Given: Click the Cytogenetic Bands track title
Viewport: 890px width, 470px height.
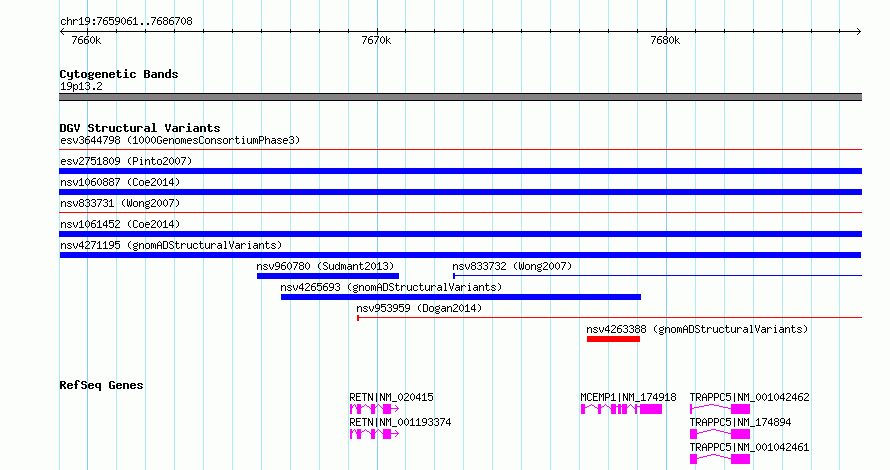Looking at the screenshot, I should (x=119, y=74).
